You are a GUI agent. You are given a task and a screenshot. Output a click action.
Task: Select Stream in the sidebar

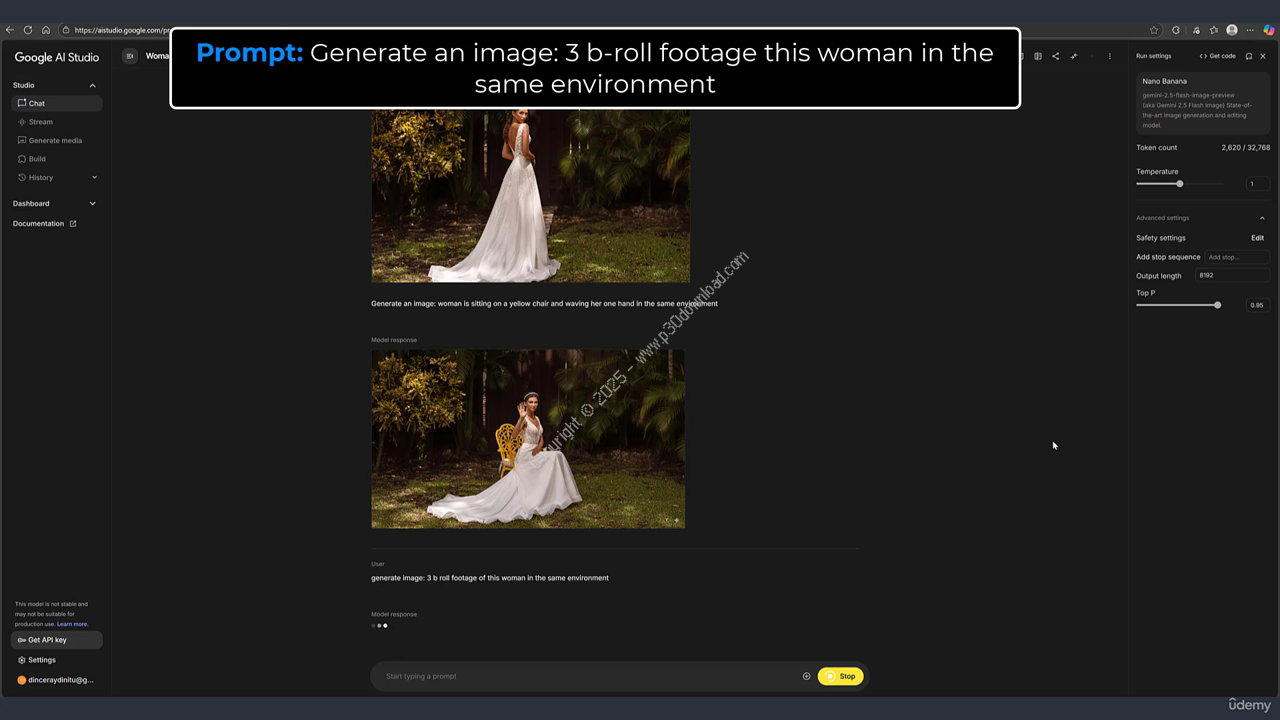point(41,122)
